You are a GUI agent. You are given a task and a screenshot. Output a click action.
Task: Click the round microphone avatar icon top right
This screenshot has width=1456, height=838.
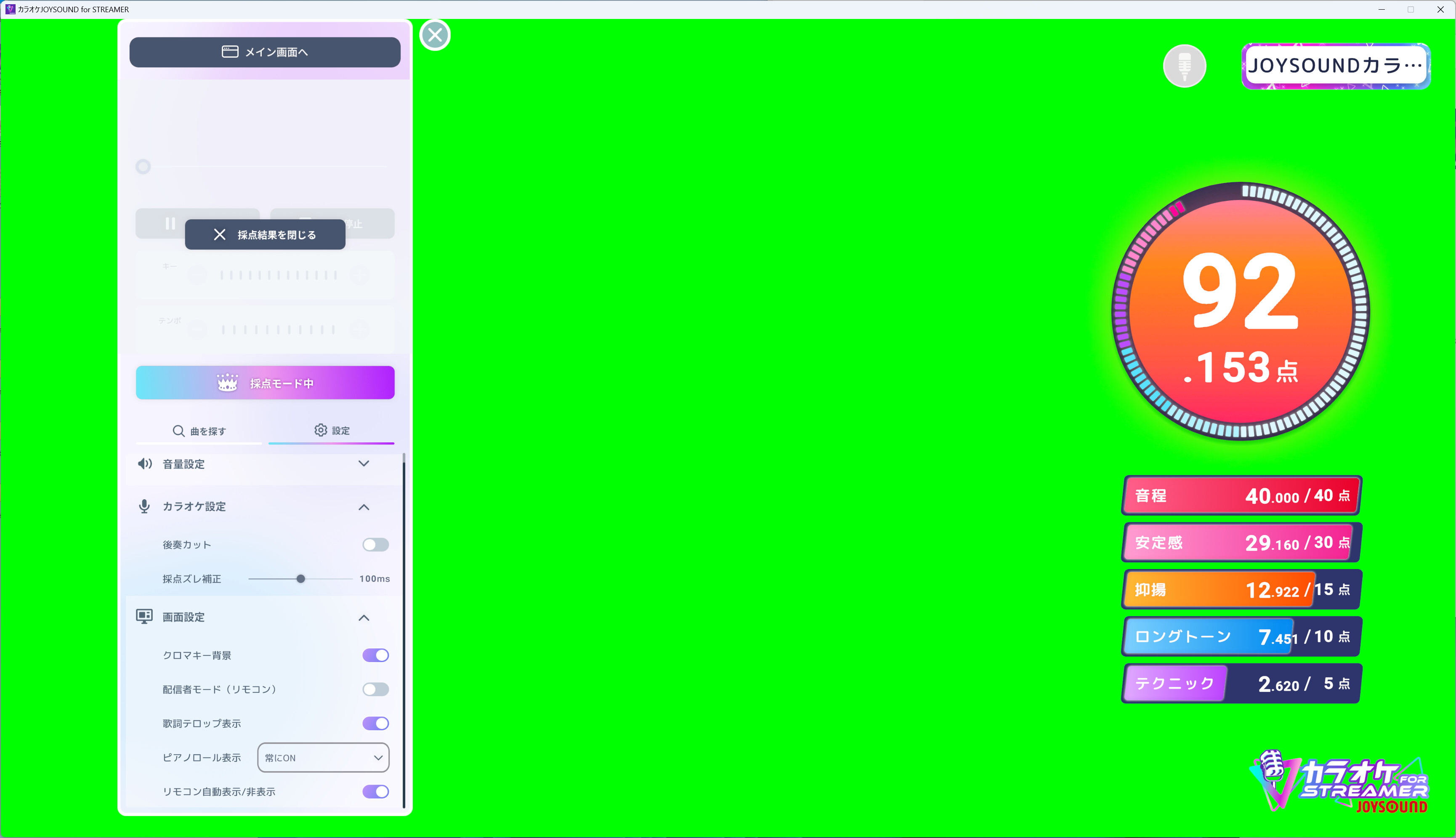point(1185,66)
